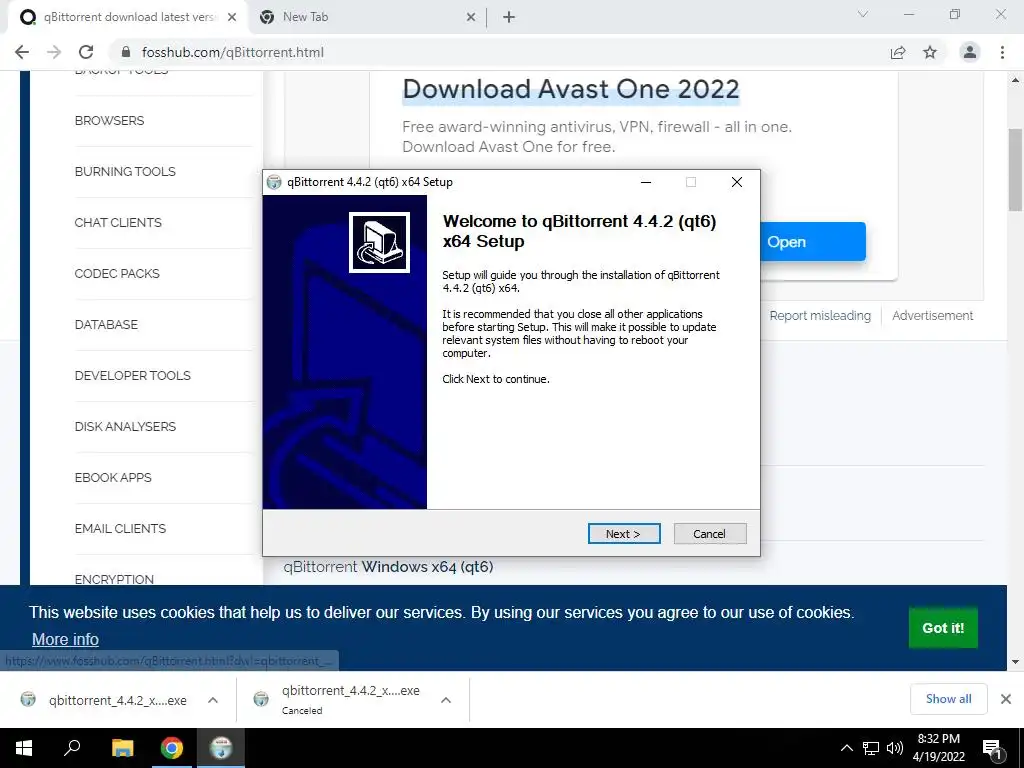The image size is (1024, 768).
Task: Open Windows taskbar search
Action: (72, 748)
